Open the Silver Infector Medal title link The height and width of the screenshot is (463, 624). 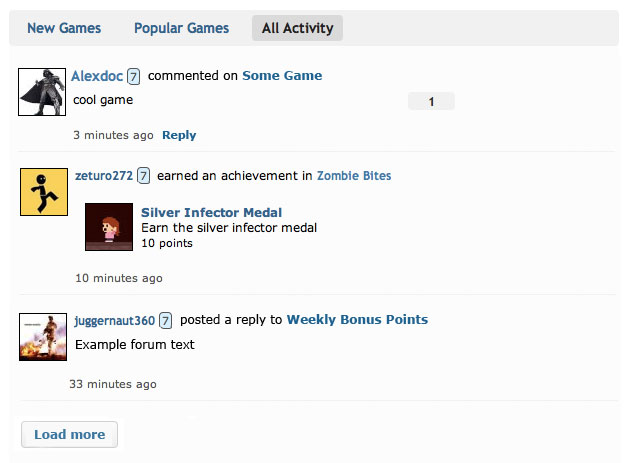[211, 212]
